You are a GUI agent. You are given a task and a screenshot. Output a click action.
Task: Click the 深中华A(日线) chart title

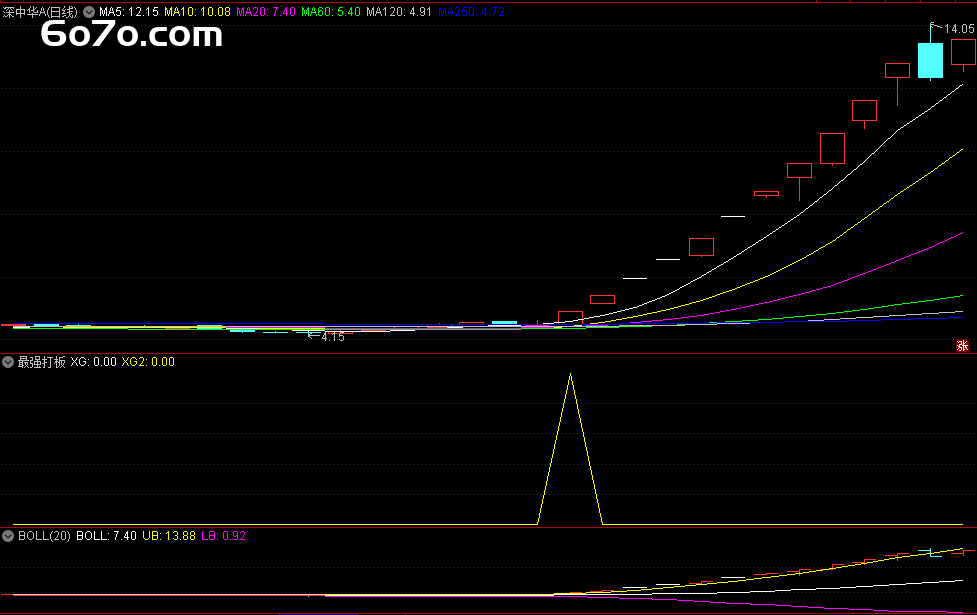tap(40, 12)
